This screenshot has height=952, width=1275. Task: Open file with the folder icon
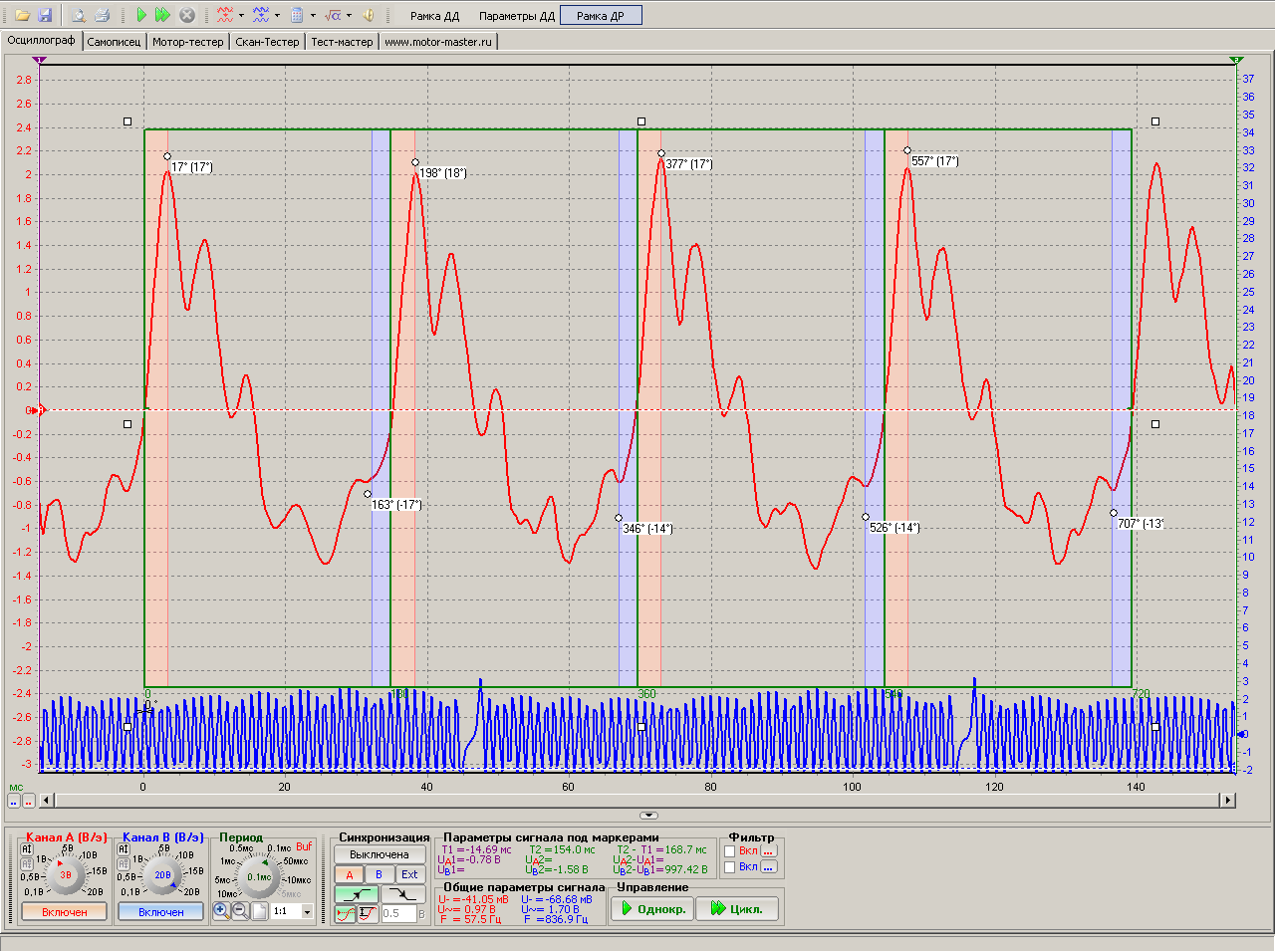22,15
